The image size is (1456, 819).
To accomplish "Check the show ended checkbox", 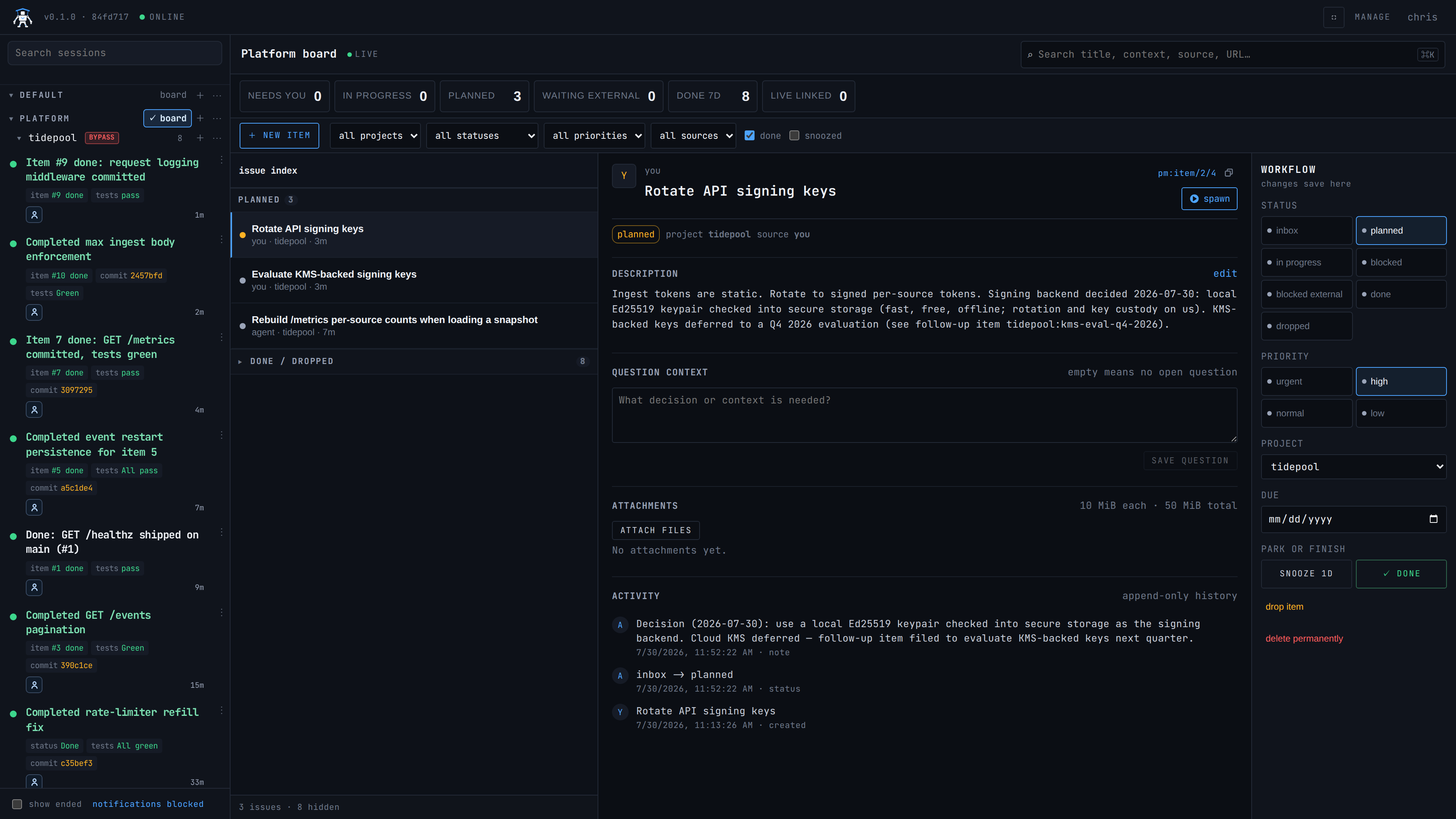I will click(x=17, y=804).
